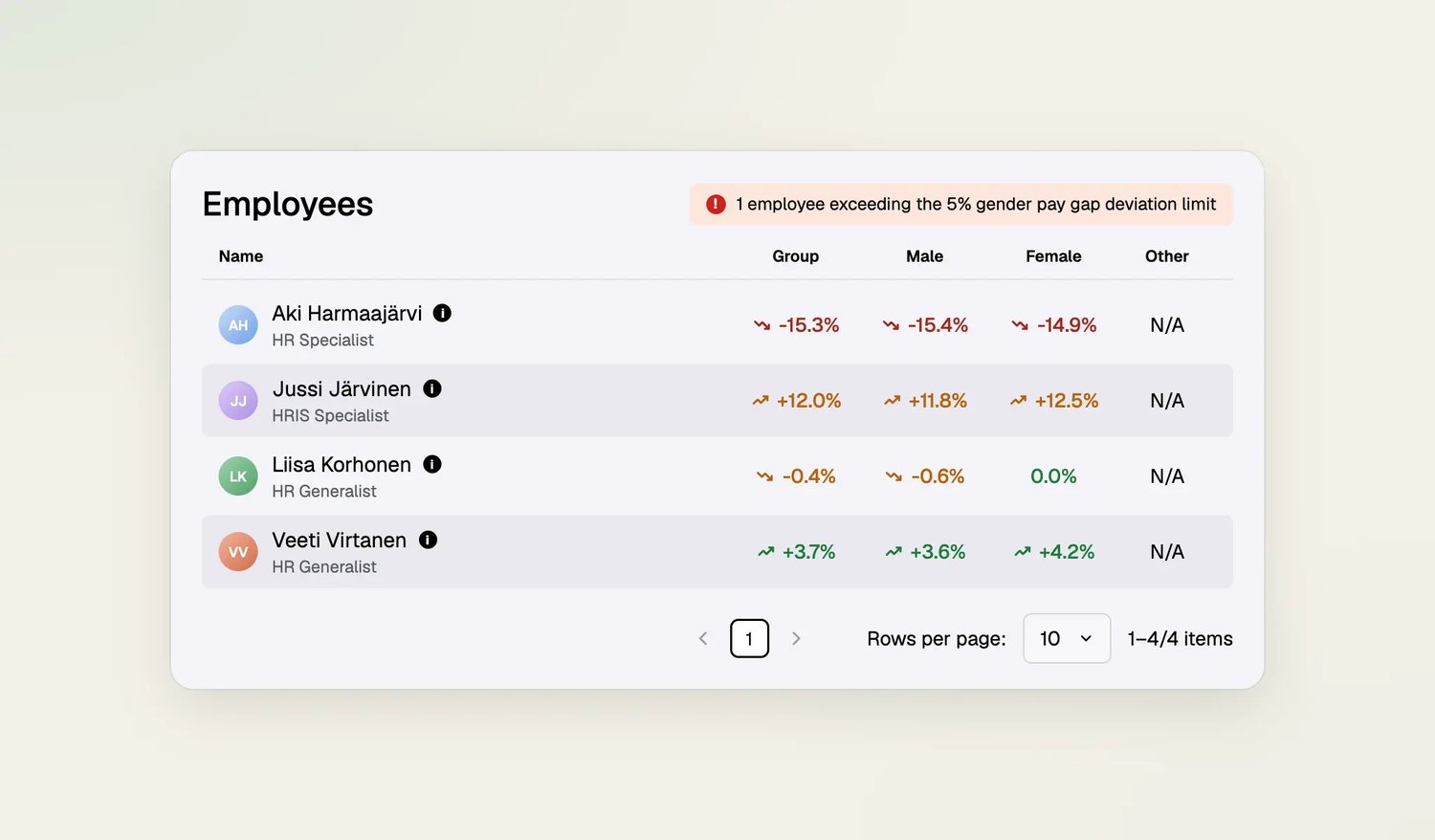Click the -14.9% female value

[x=1067, y=325]
